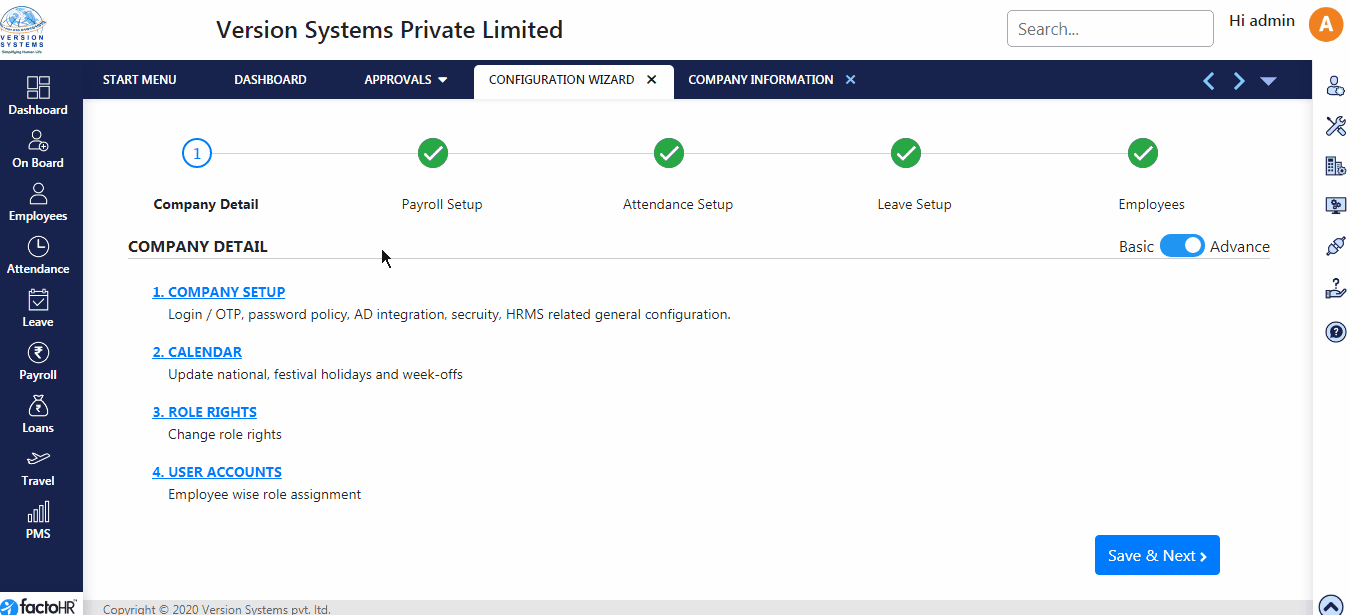Open the Loans money bag icon
1350x615 pixels.
coord(38,406)
